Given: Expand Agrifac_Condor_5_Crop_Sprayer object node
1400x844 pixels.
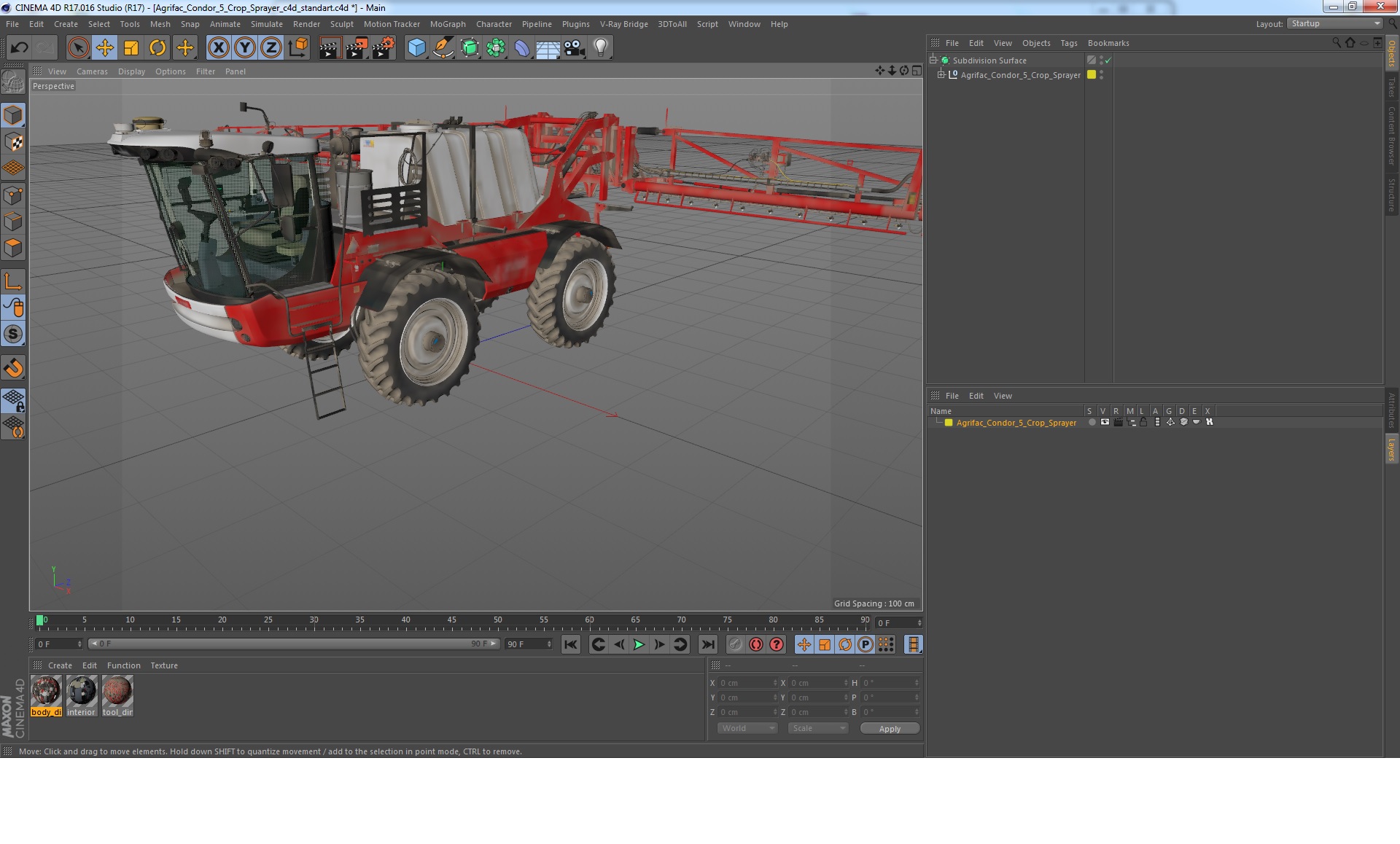Looking at the screenshot, I should [x=941, y=74].
